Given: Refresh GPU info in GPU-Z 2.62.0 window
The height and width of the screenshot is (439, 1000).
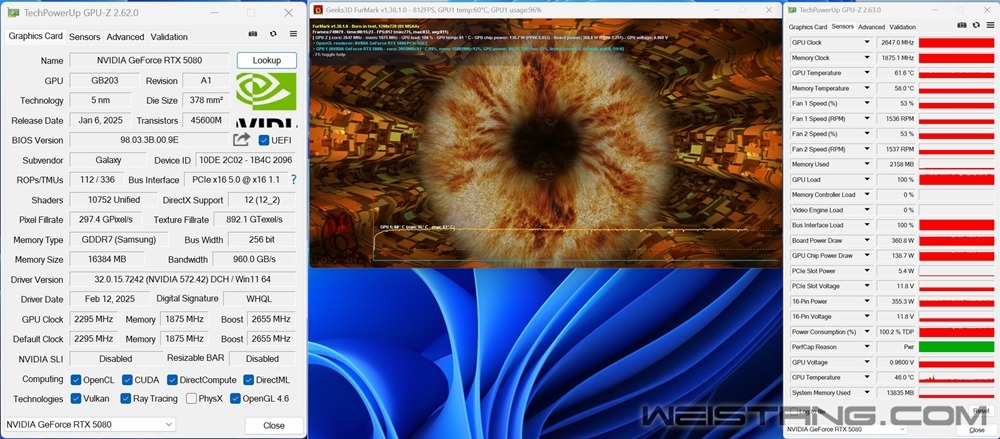Looking at the screenshot, I should [x=273, y=34].
